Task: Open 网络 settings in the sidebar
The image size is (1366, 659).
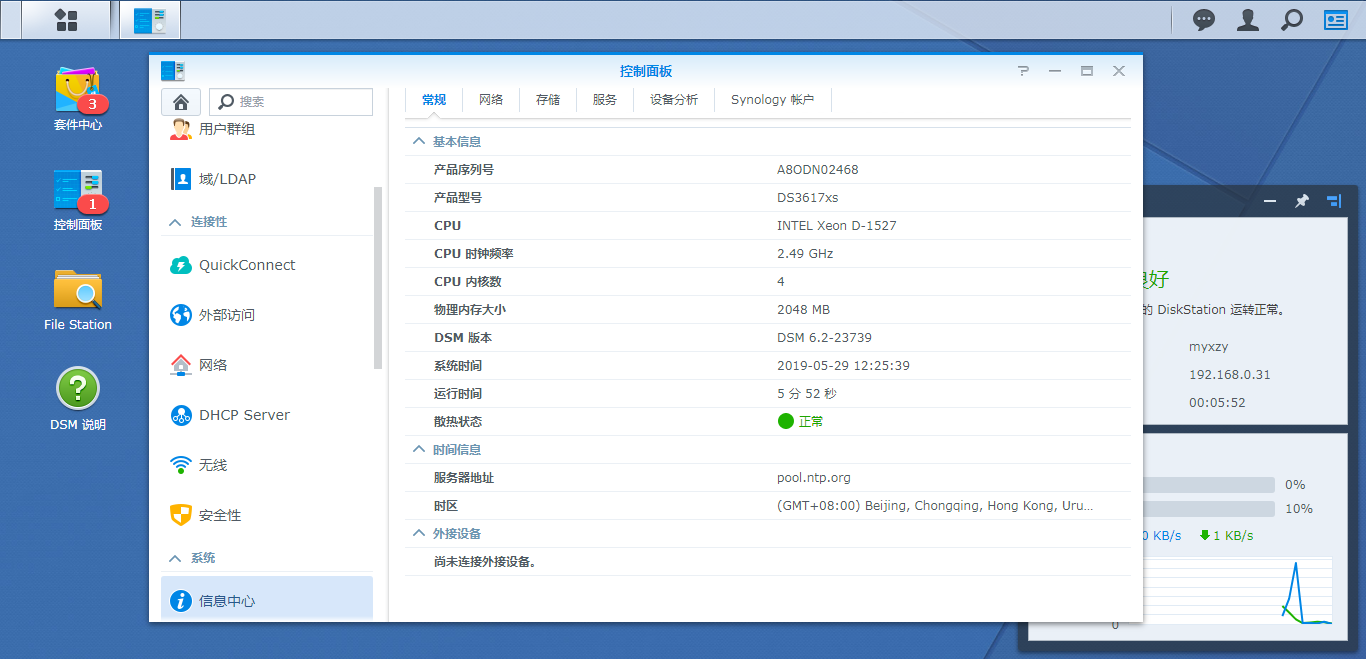Action: pyautogui.click(x=212, y=364)
